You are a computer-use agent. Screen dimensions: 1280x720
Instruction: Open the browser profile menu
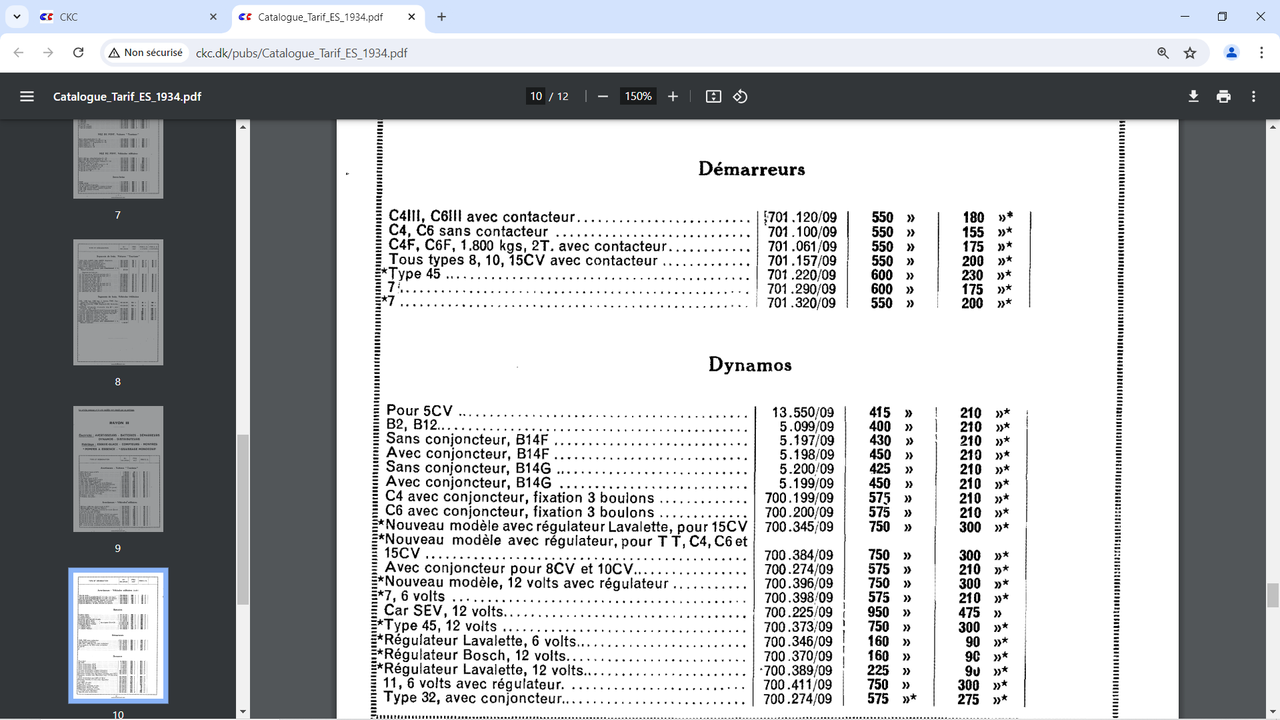[1232, 53]
